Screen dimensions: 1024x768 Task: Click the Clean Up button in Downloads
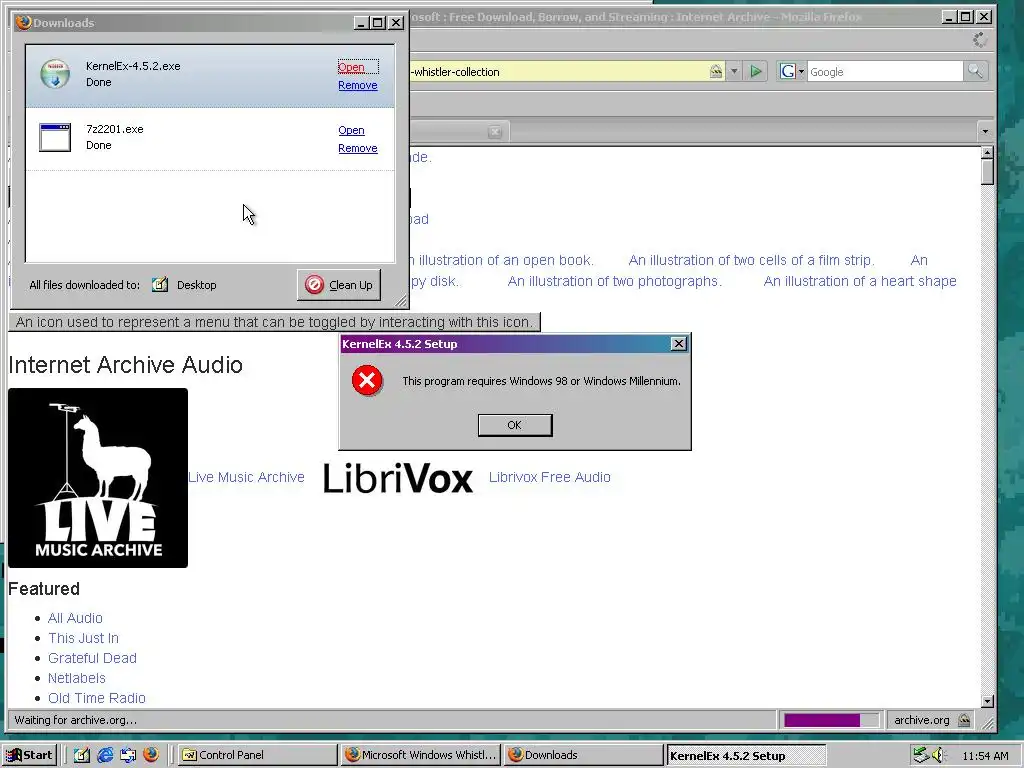pos(339,285)
